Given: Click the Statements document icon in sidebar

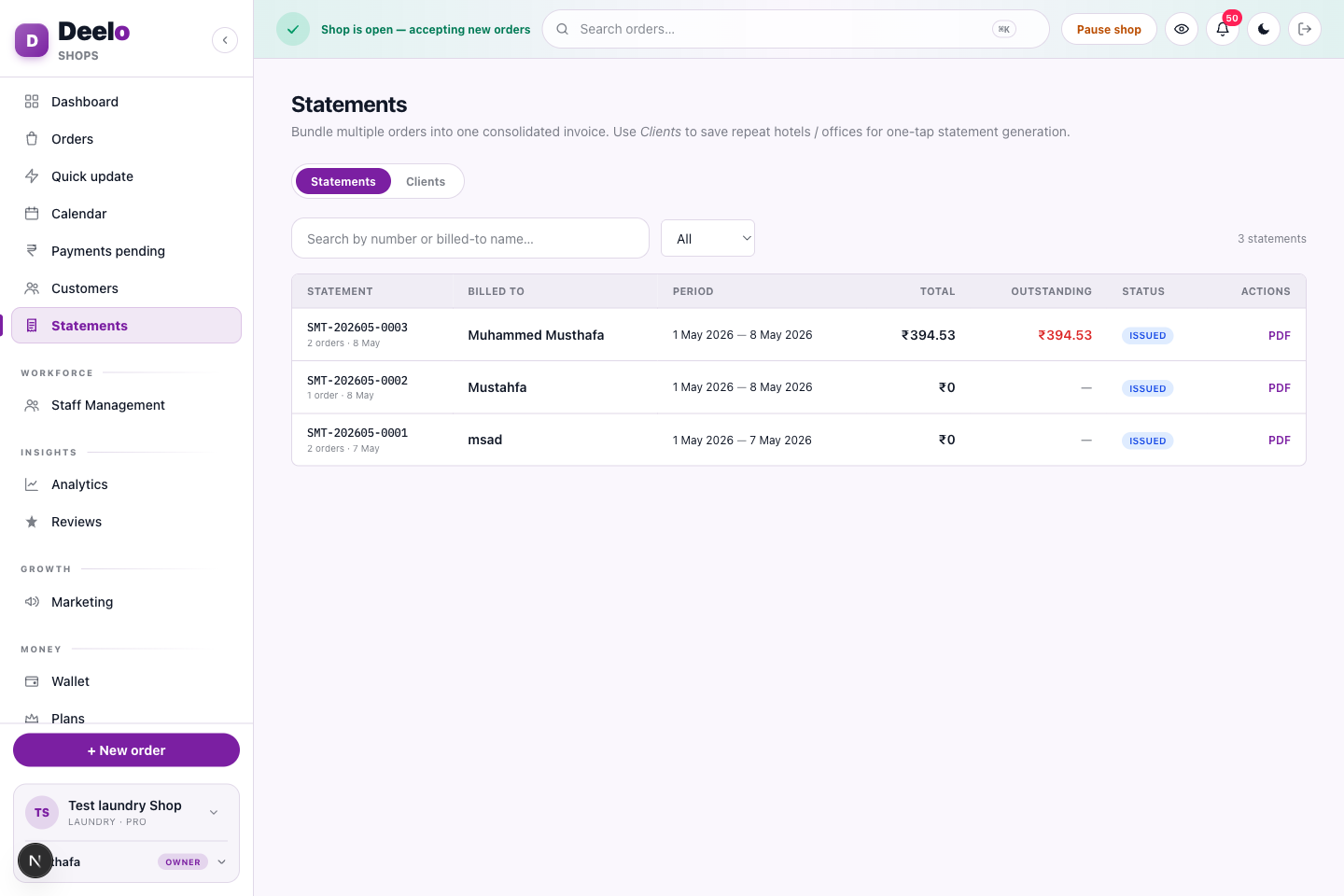Looking at the screenshot, I should [32, 326].
